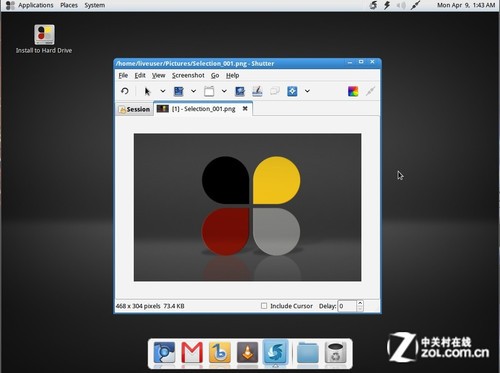Click the date and time clock
This screenshot has height=373, width=500.
tap(466, 5)
